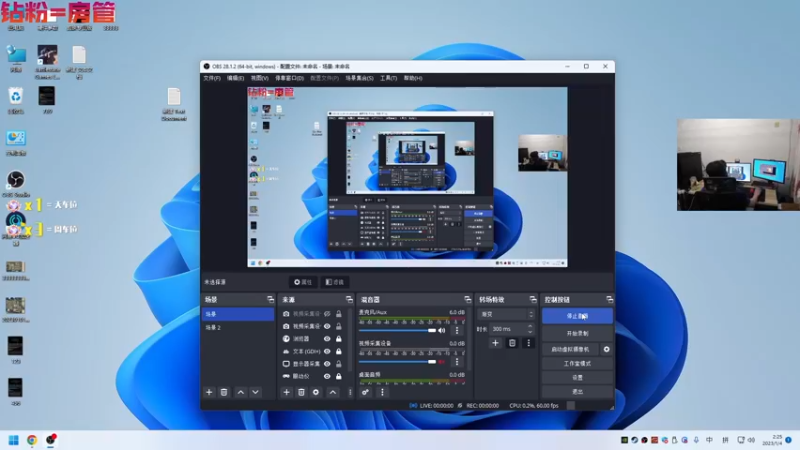
Task: Click 工作室模式 studio mode button
Action: (x=577, y=364)
